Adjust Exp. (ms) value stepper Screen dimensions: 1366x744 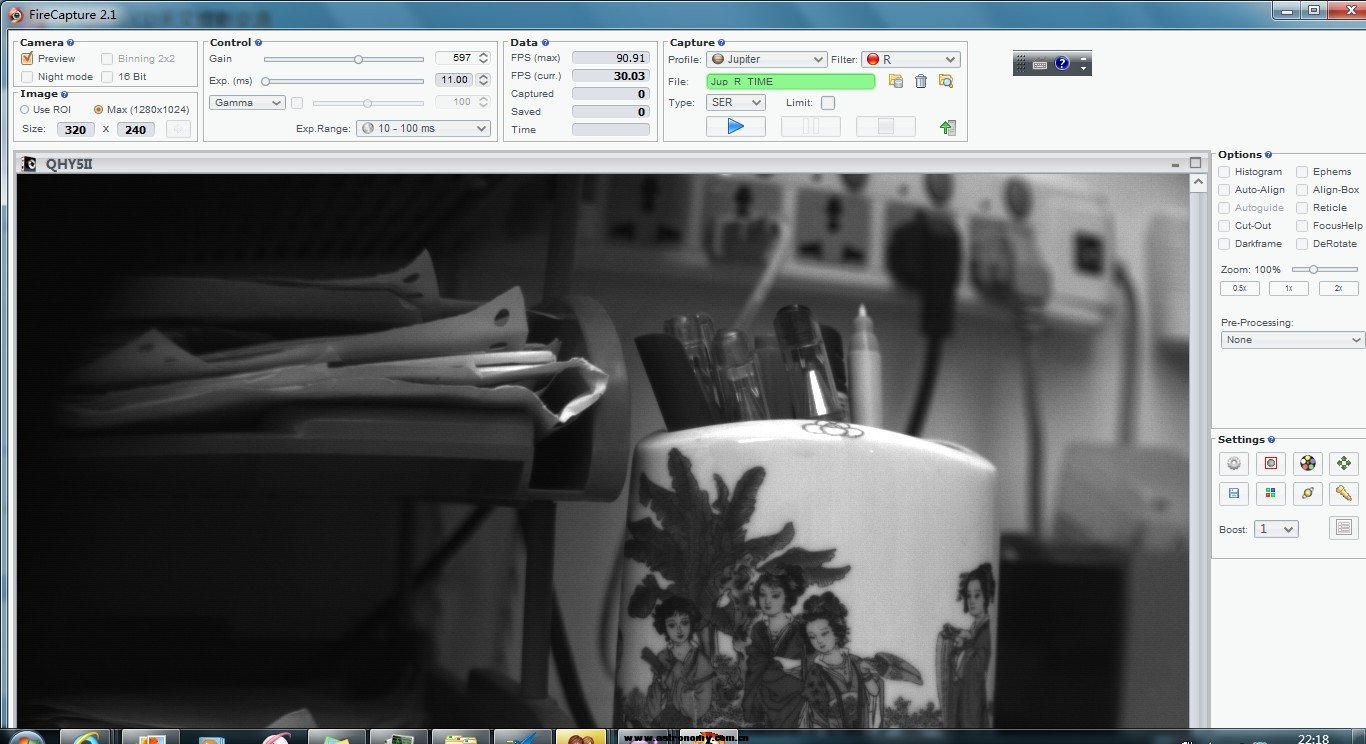pyautogui.click(x=484, y=80)
